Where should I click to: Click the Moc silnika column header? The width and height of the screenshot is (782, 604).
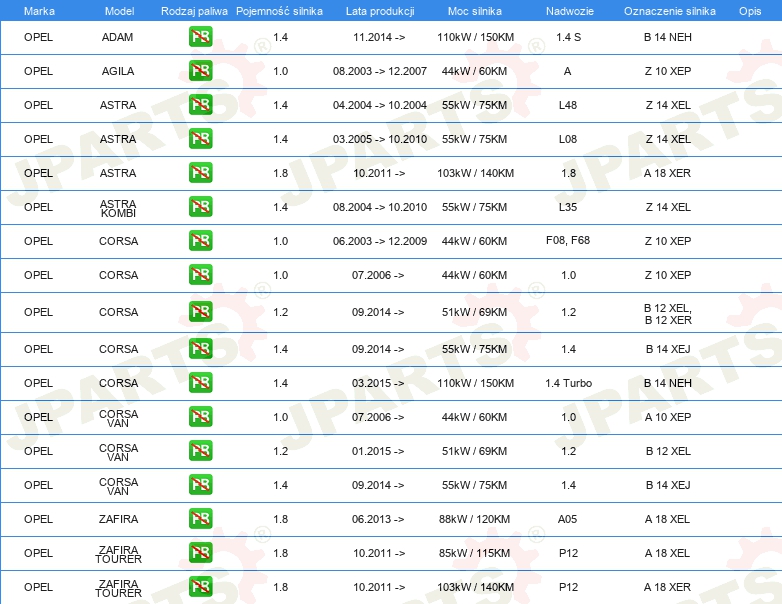pos(474,11)
